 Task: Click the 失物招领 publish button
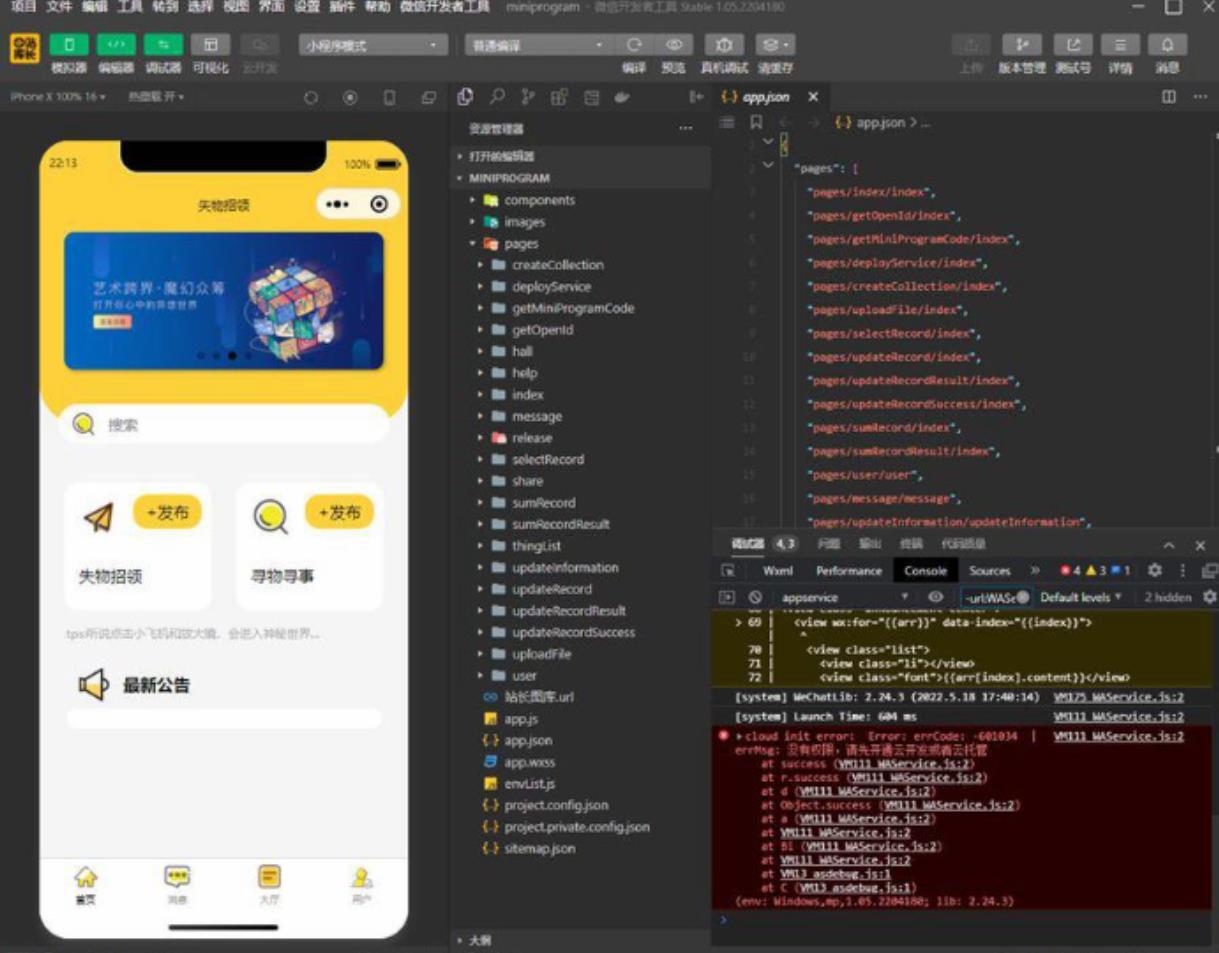(x=167, y=512)
